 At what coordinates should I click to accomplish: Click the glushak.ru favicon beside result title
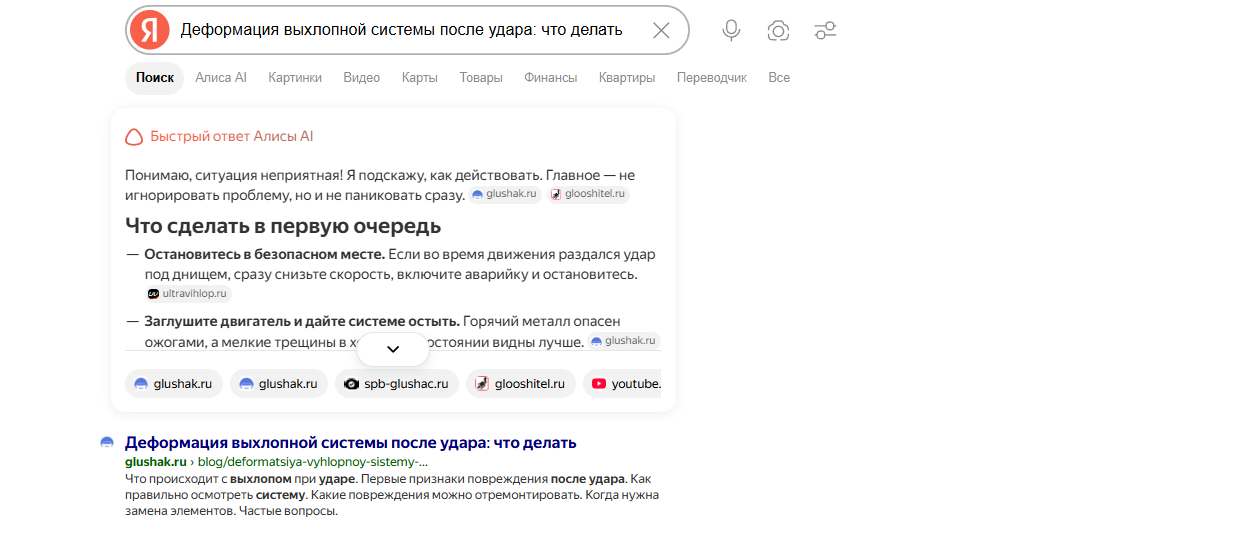point(107,442)
